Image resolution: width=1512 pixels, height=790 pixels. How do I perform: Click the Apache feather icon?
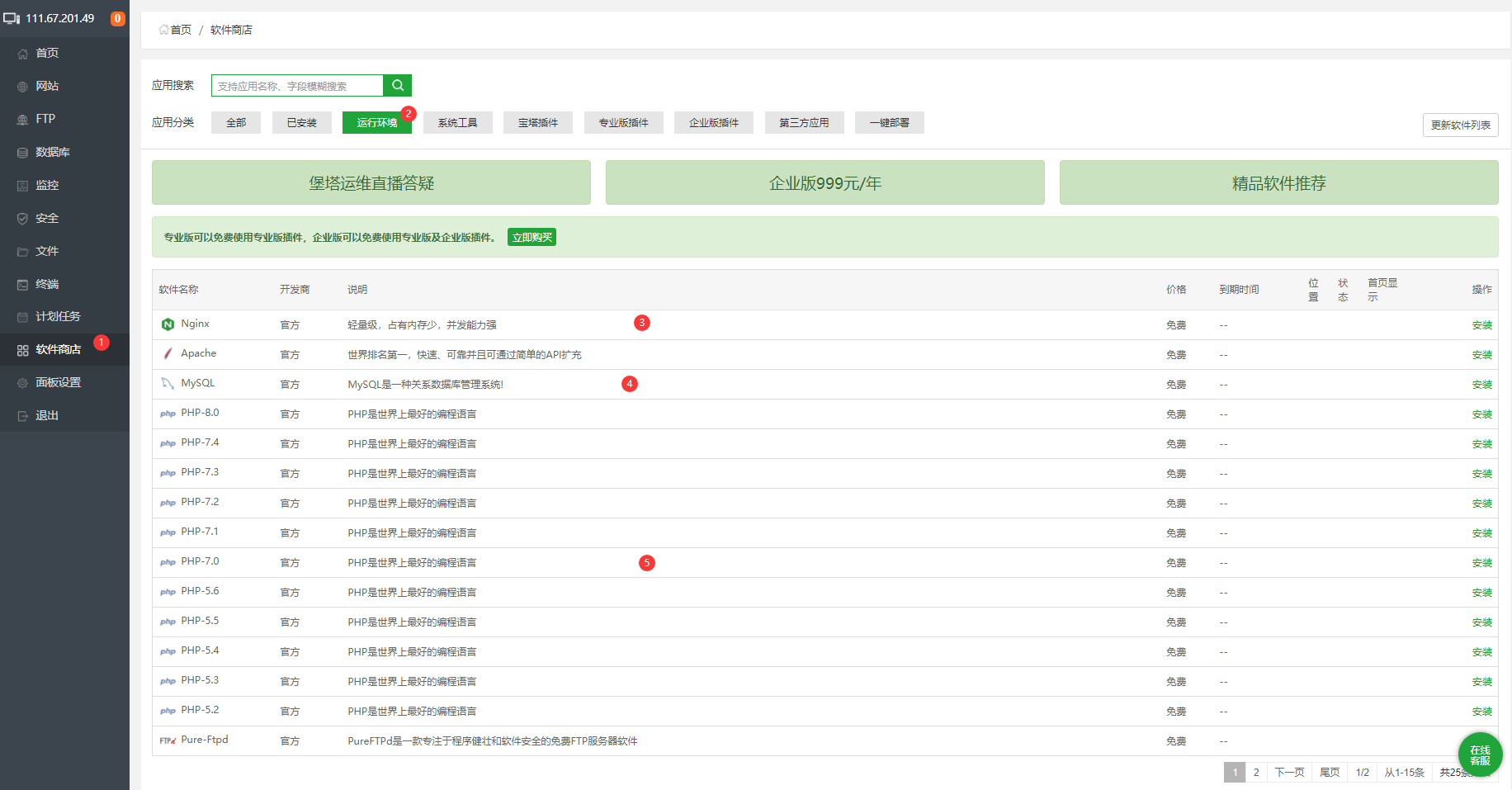point(168,354)
